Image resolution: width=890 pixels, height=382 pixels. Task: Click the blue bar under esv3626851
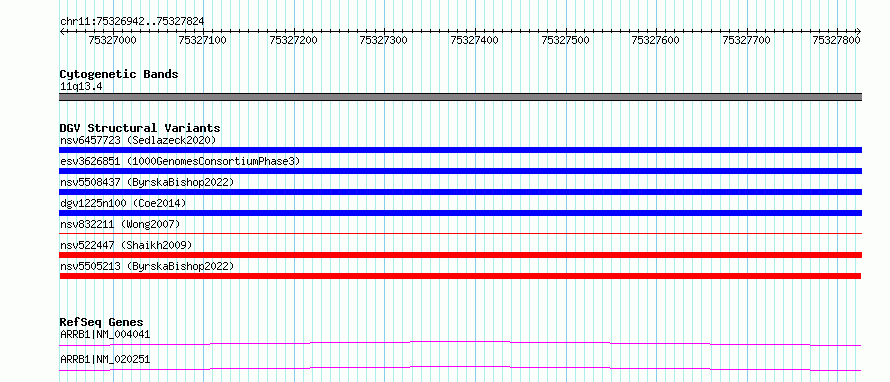point(460,171)
